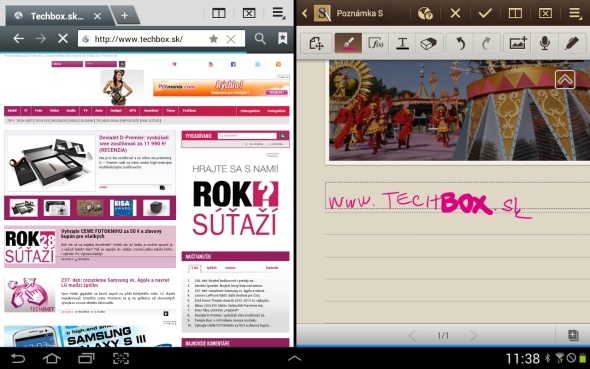
Task: Switch to pencil edit mode
Action: (572, 43)
